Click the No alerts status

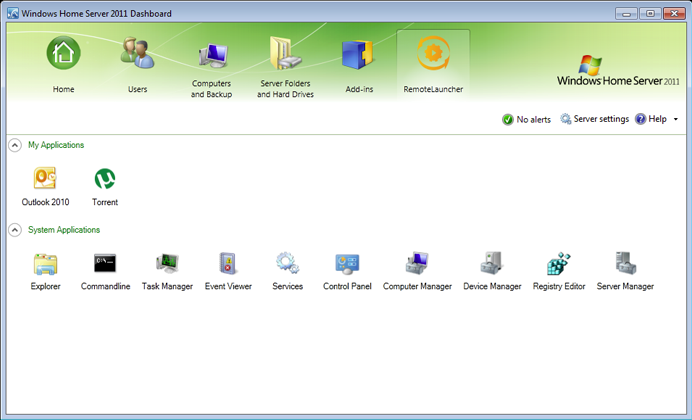pos(527,120)
